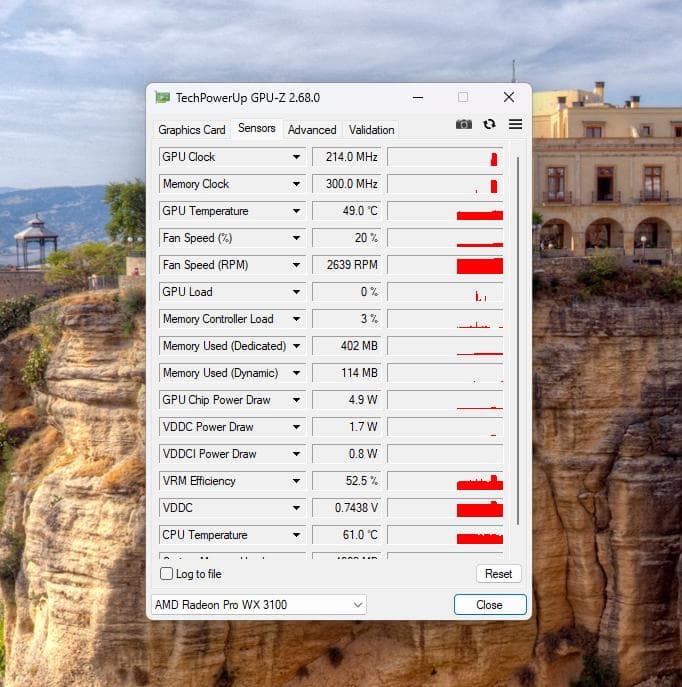This screenshot has width=682, height=687.
Task: Expand the Memory Used (Dynamic) dropdown
Action: click(x=297, y=373)
